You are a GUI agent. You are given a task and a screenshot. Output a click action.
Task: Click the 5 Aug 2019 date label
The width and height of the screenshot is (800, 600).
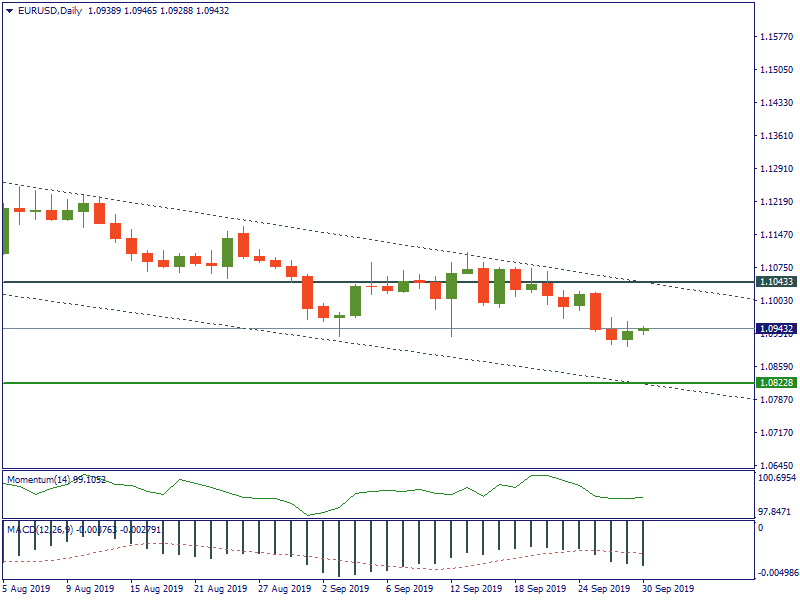pos(26,589)
